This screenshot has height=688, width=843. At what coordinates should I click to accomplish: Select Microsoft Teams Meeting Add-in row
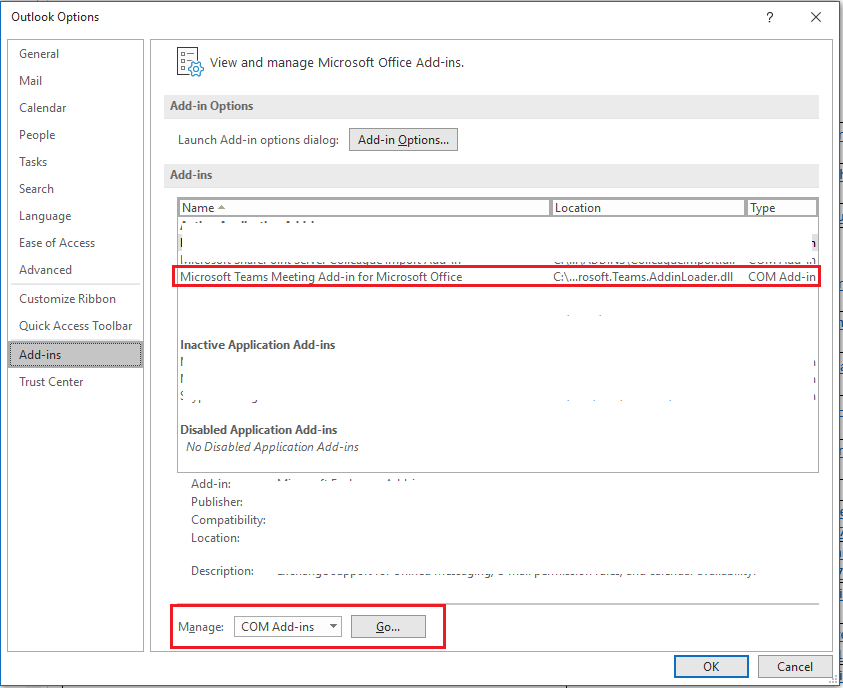tap(497, 277)
